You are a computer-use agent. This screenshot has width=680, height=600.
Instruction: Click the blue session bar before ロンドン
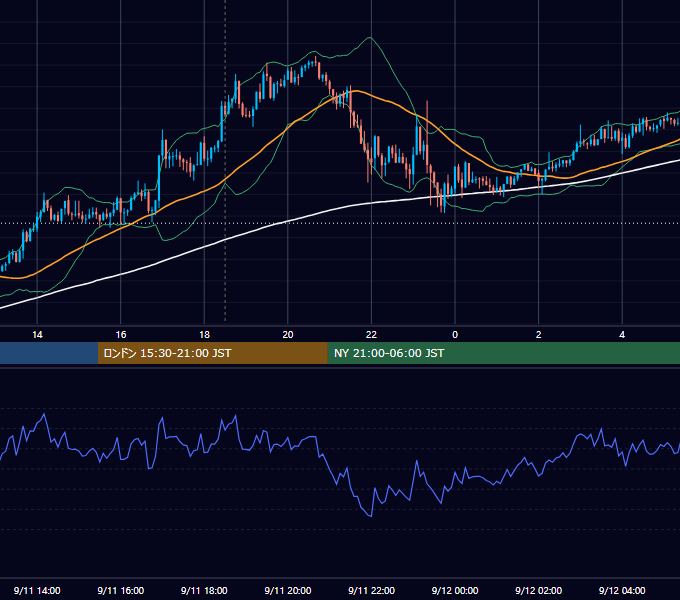point(49,353)
